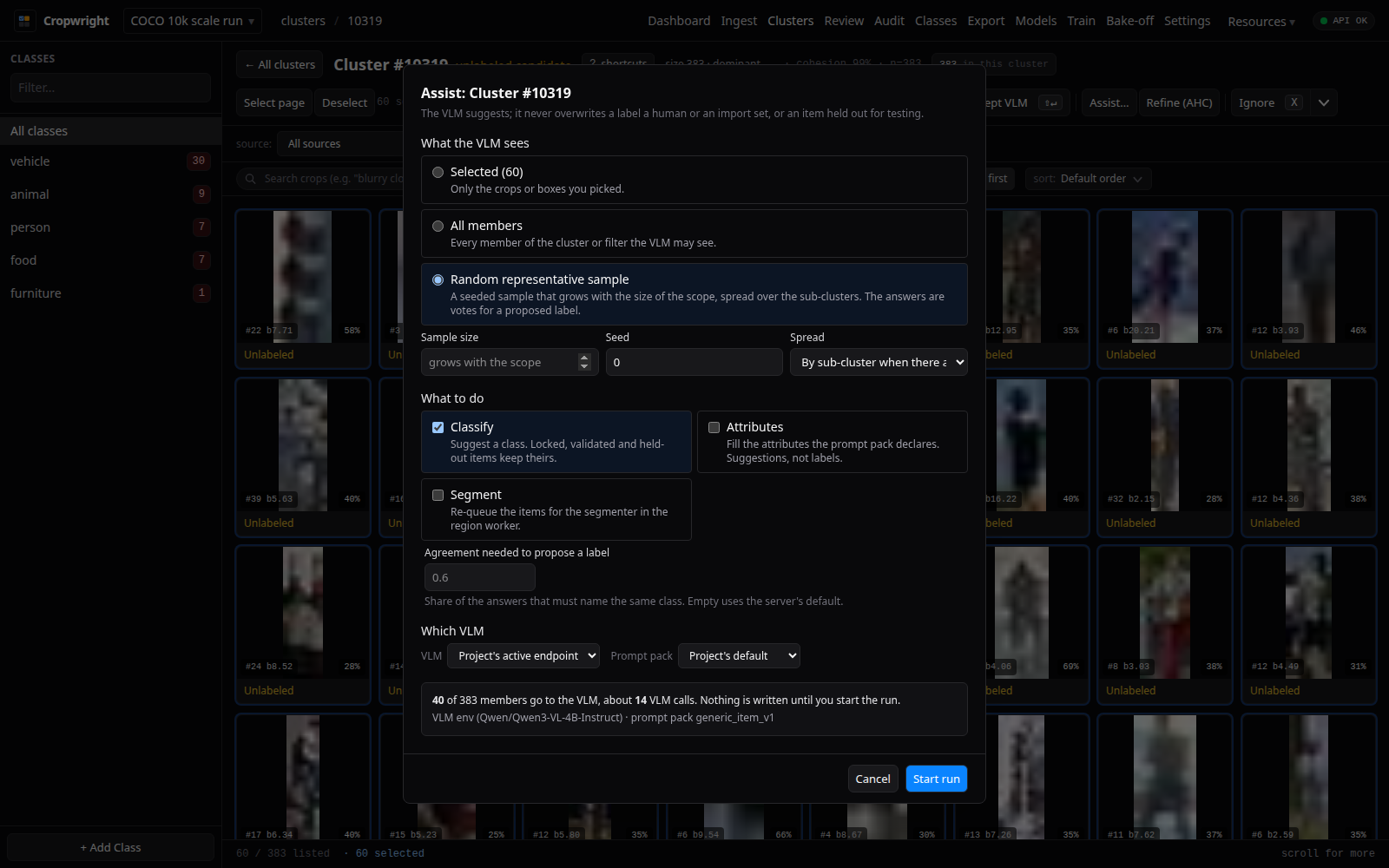
Task: Open the Ingest nav item
Action: tap(739, 21)
